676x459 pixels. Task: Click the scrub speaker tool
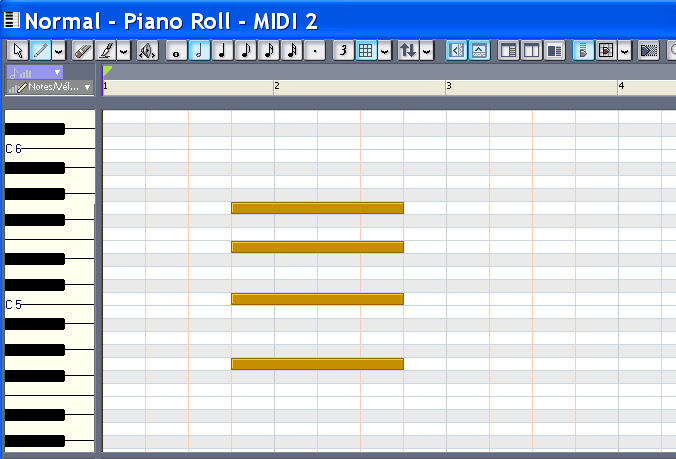(x=147, y=50)
